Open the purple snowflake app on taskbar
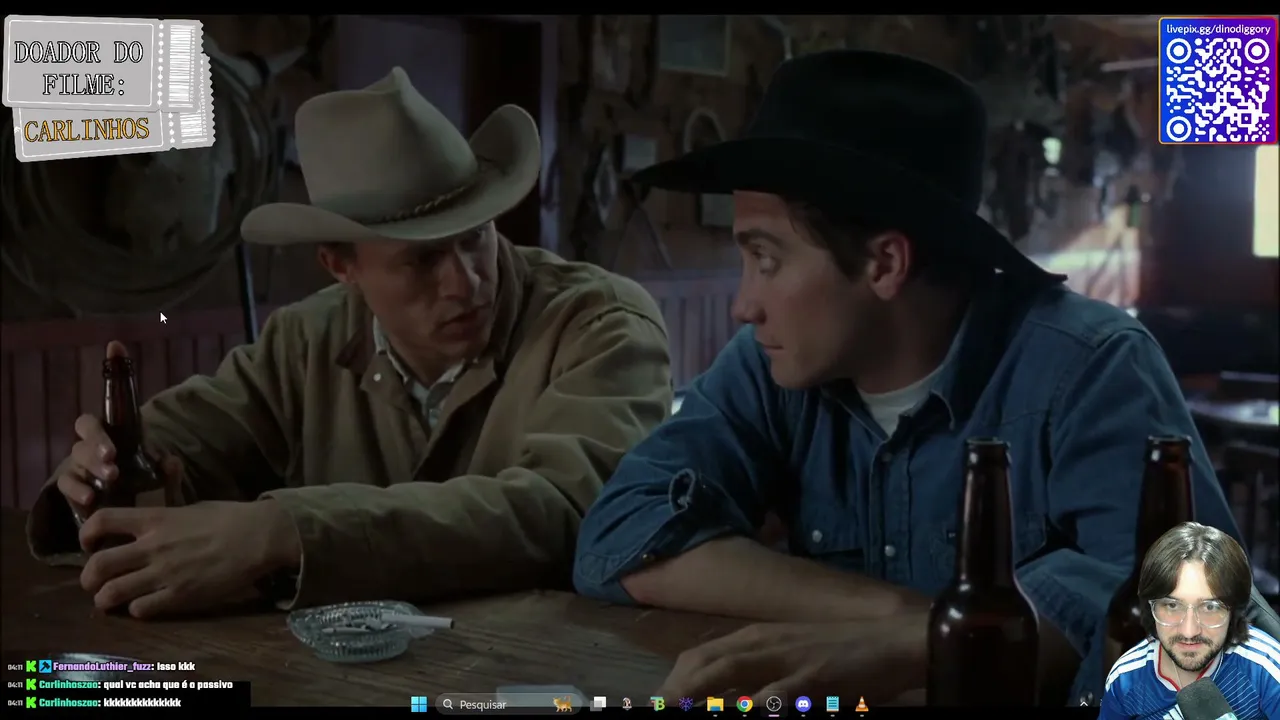 686,704
